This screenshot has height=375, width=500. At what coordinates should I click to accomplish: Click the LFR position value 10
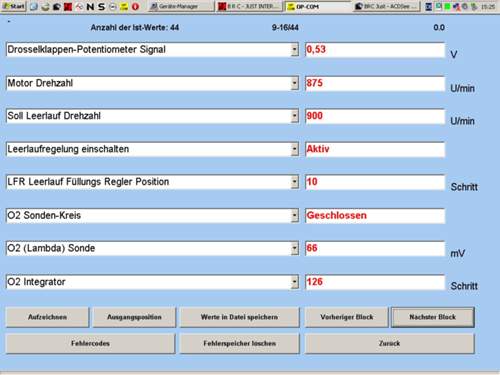coord(375,182)
